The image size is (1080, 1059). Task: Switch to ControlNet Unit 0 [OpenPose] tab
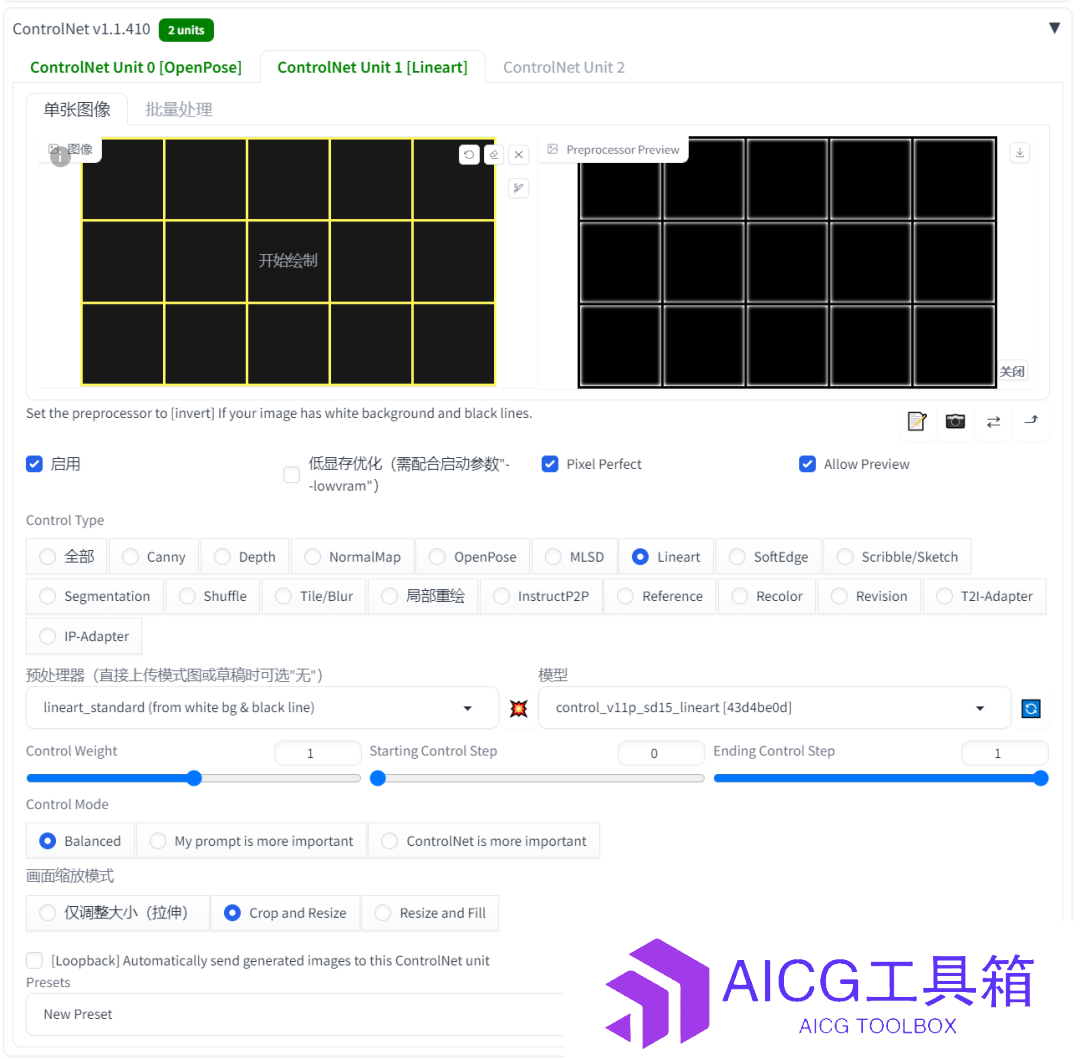[x=136, y=67]
